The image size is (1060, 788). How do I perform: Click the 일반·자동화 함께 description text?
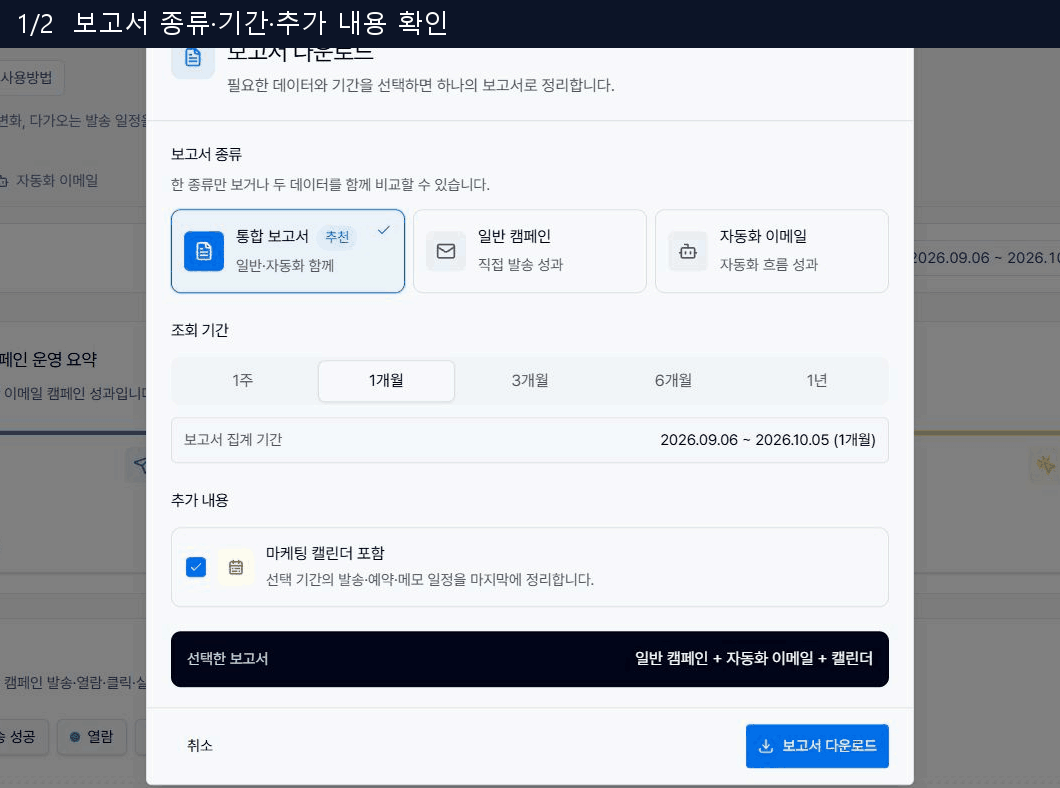[285, 266]
